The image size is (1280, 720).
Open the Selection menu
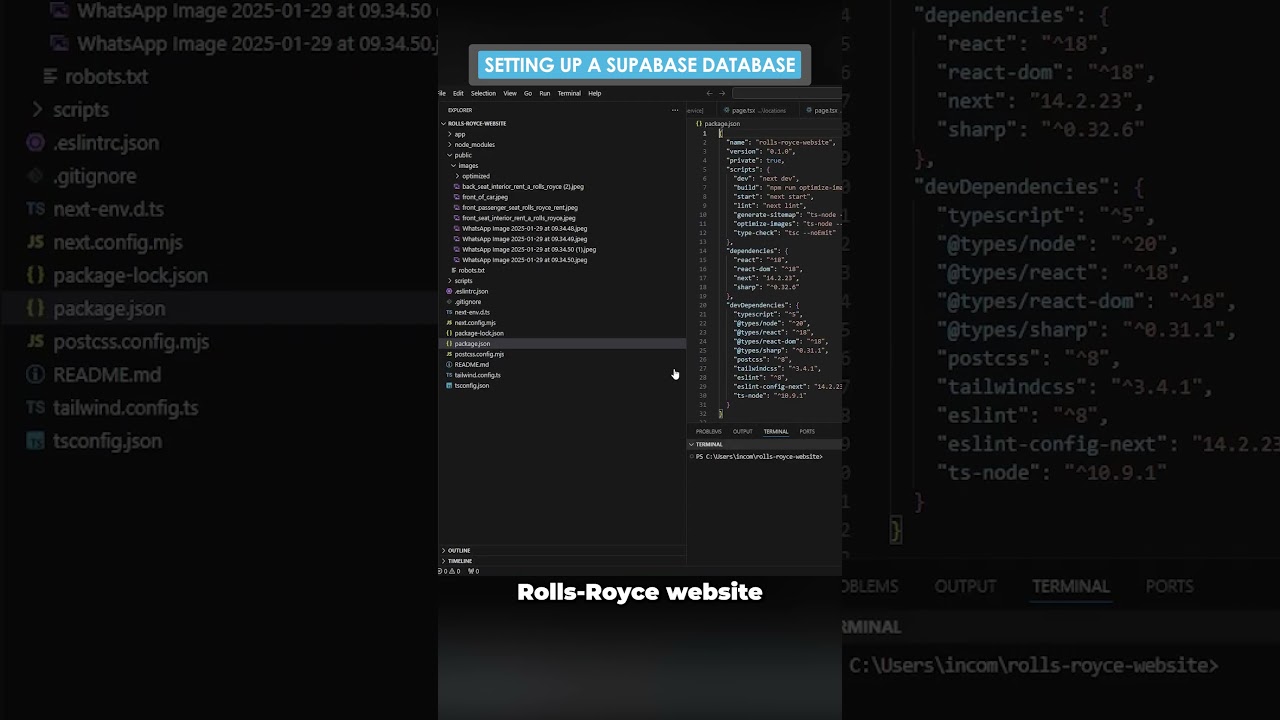pyautogui.click(x=483, y=93)
